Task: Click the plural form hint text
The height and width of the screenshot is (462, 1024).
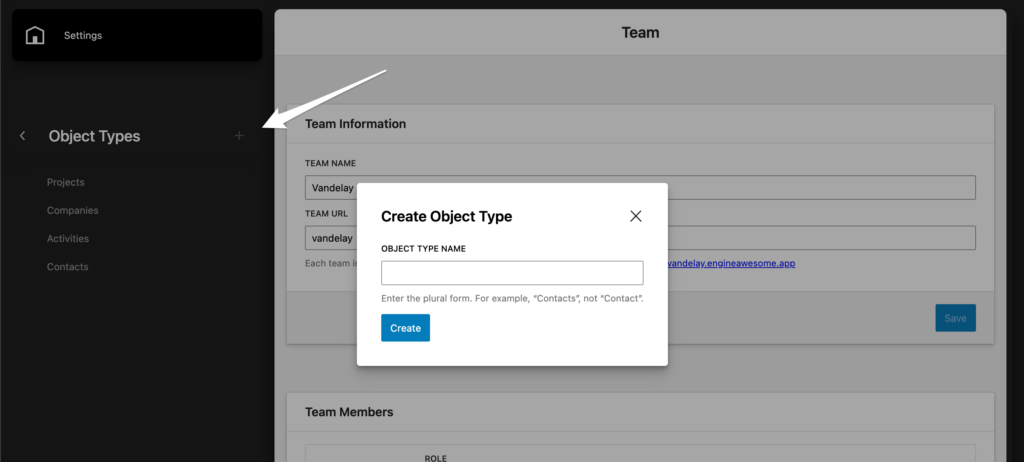Action: pyautogui.click(x=513, y=299)
